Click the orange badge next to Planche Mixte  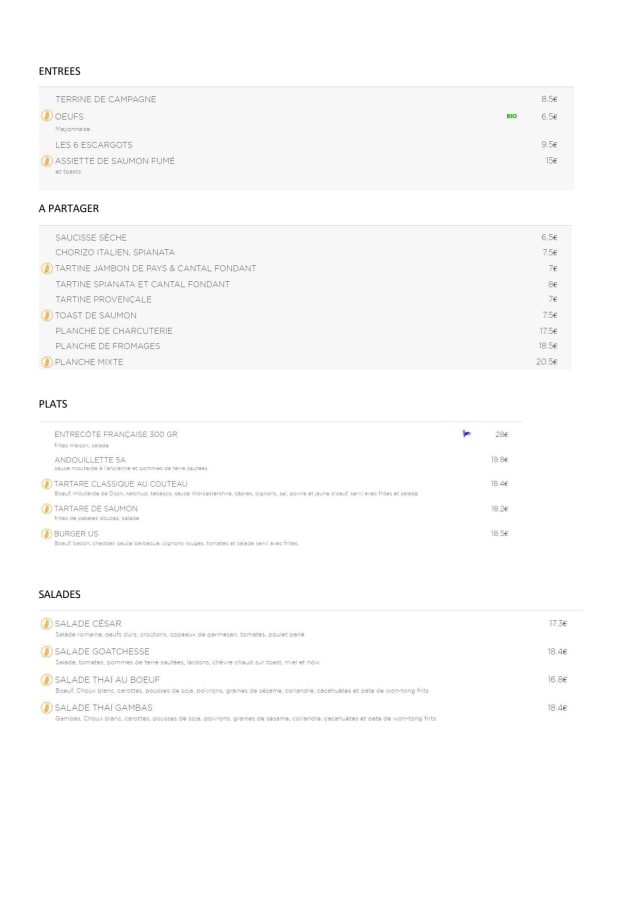46,362
